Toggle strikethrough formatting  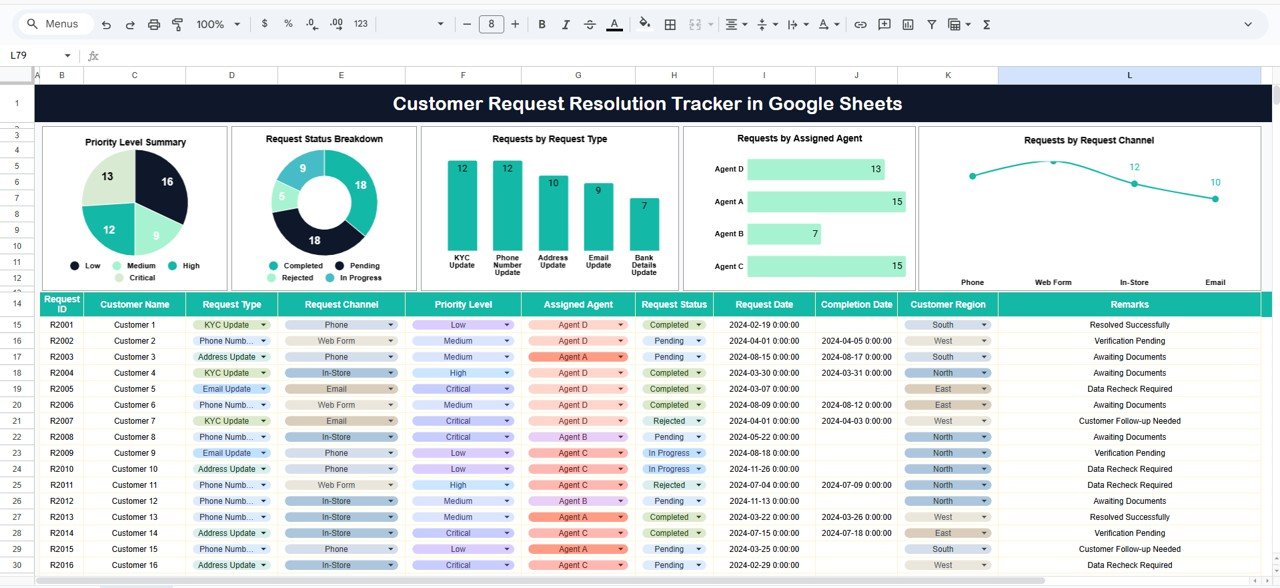point(590,24)
